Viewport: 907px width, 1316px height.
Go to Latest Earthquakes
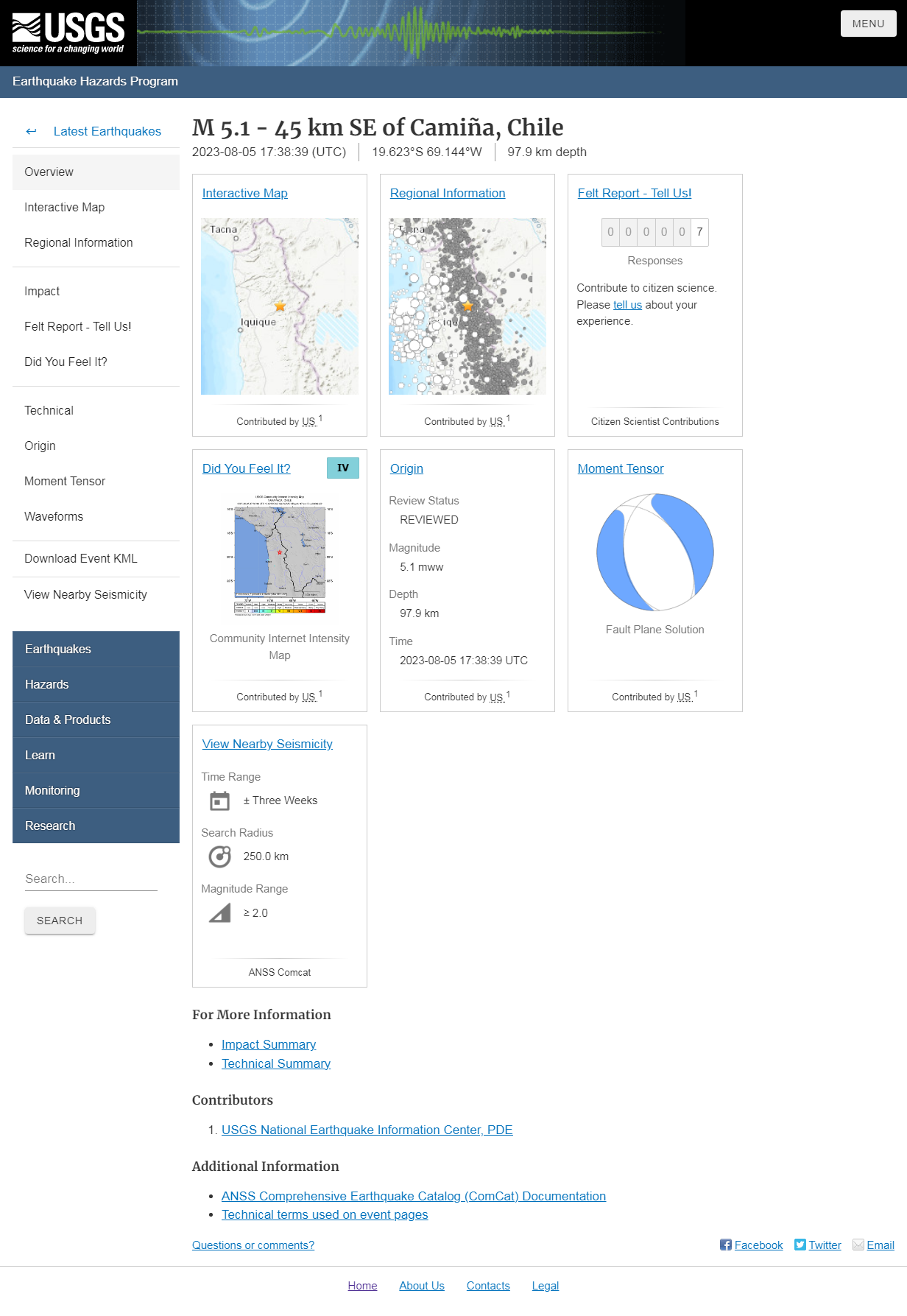click(x=107, y=131)
